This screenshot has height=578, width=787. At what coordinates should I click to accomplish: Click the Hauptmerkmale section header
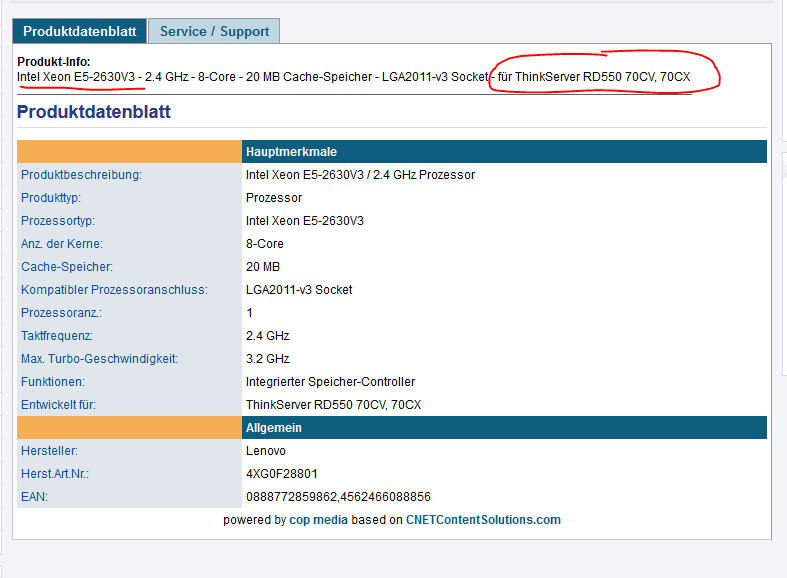point(504,152)
